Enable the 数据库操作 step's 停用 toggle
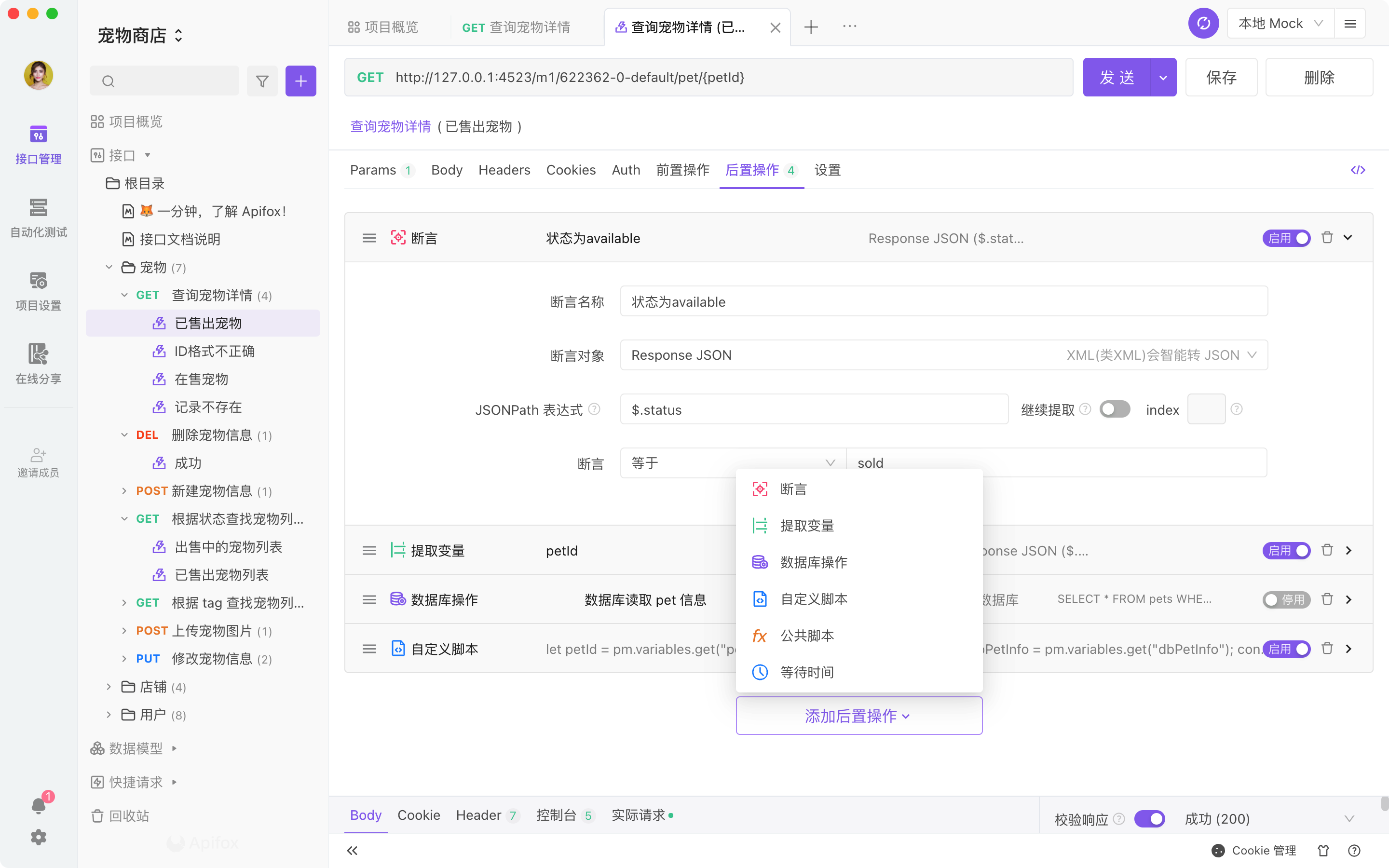The width and height of the screenshot is (1389, 868). (1287, 599)
